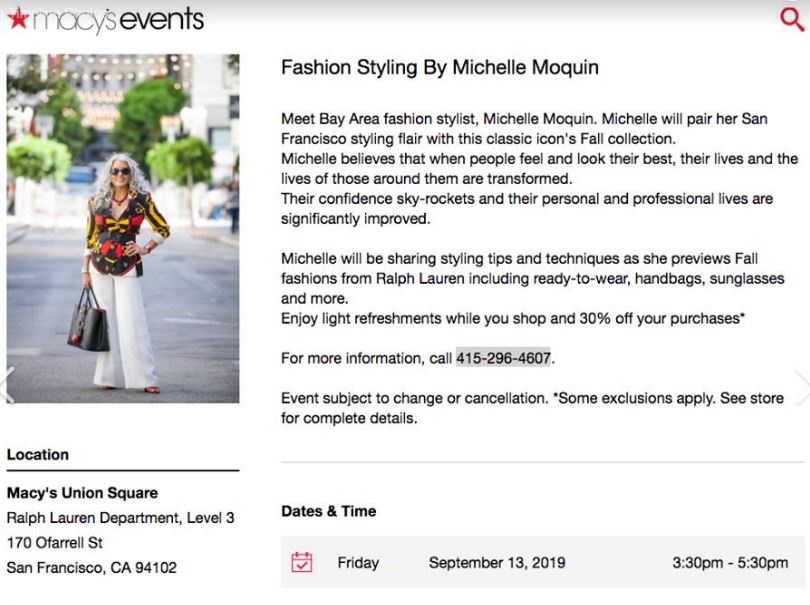The image size is (810, 605).
Task: Click the previous arrow at left edge
Action: (x=6, y=386)
